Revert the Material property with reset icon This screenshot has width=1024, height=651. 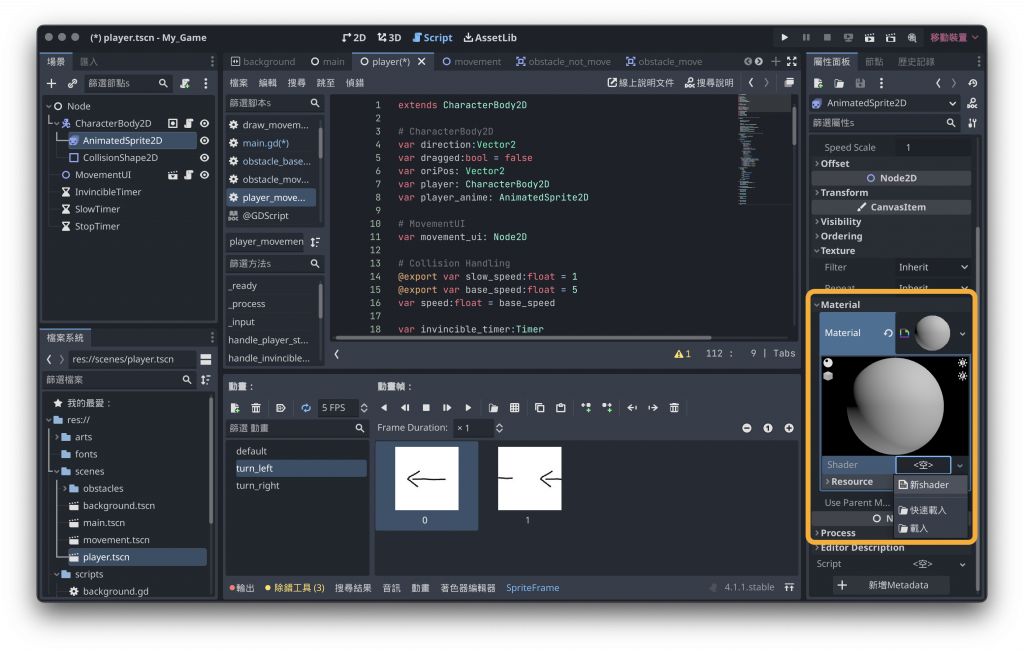[888, 333]
